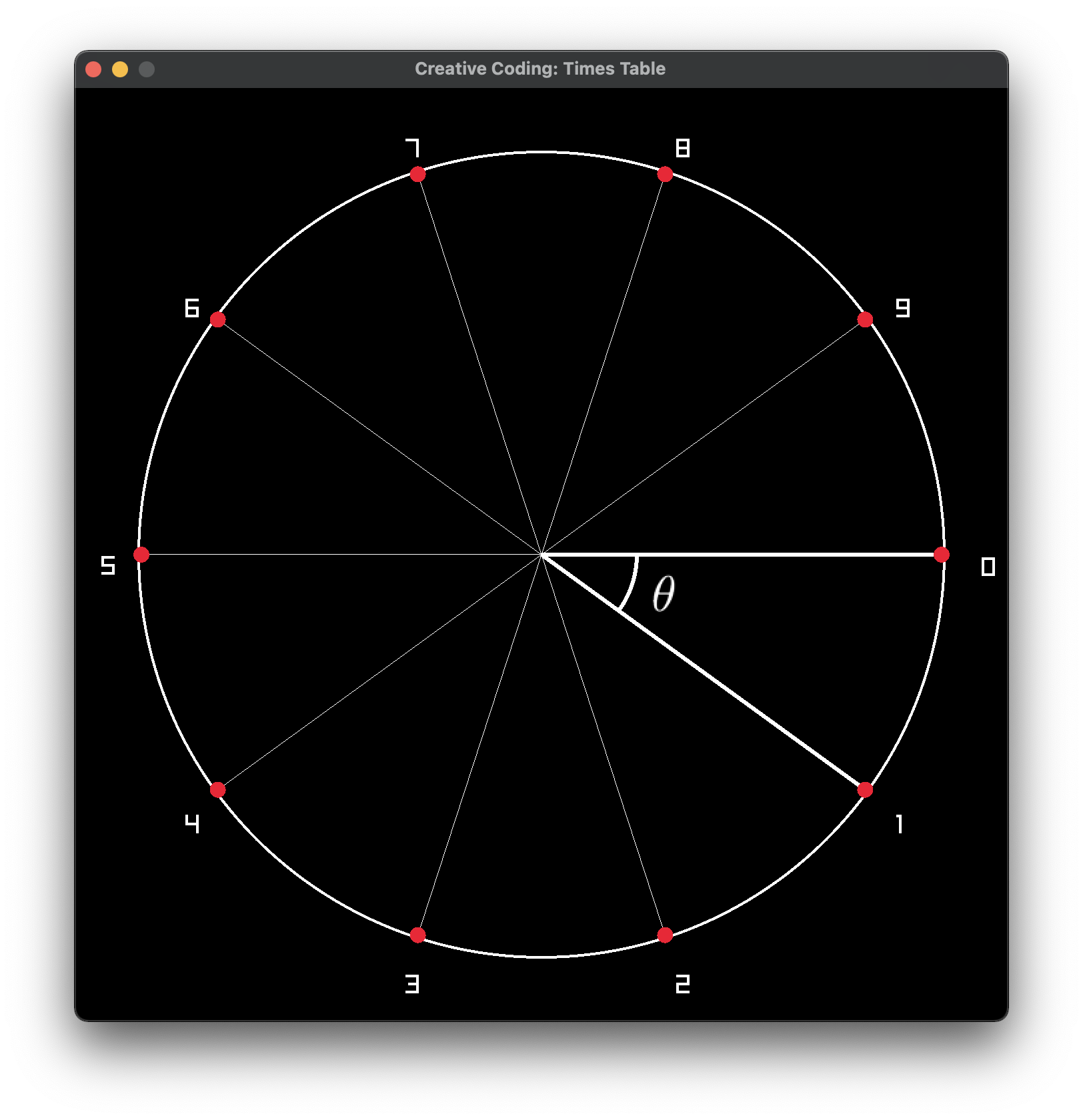Click the number label 8
The width and height of the screenshot is (1083, 1120).
click(x=683, y=148)
